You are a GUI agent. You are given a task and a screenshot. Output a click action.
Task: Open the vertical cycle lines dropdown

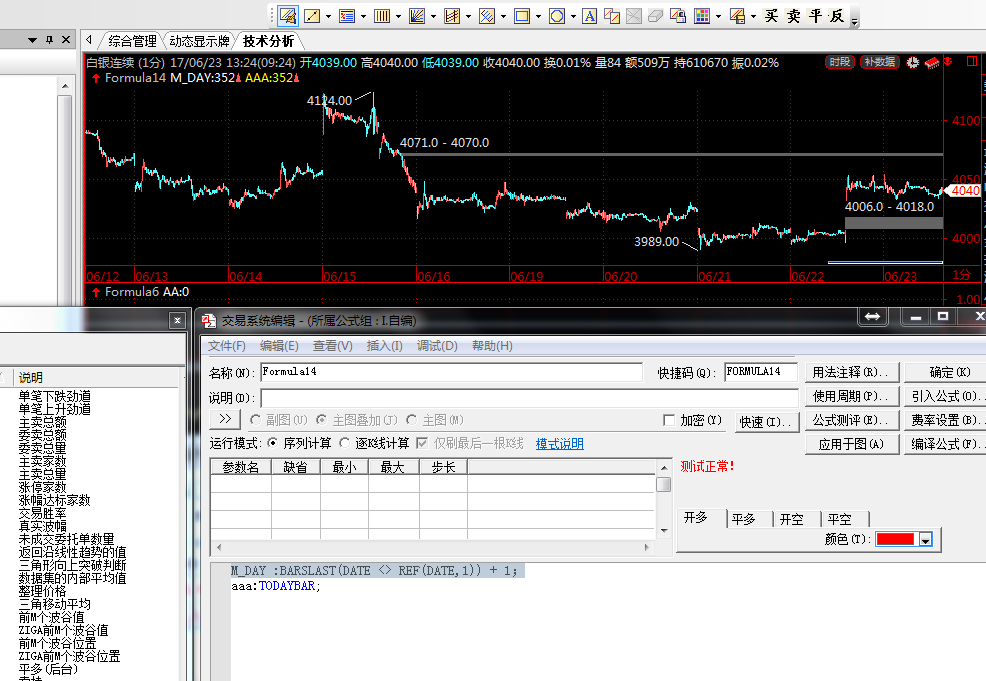point(398,17)
